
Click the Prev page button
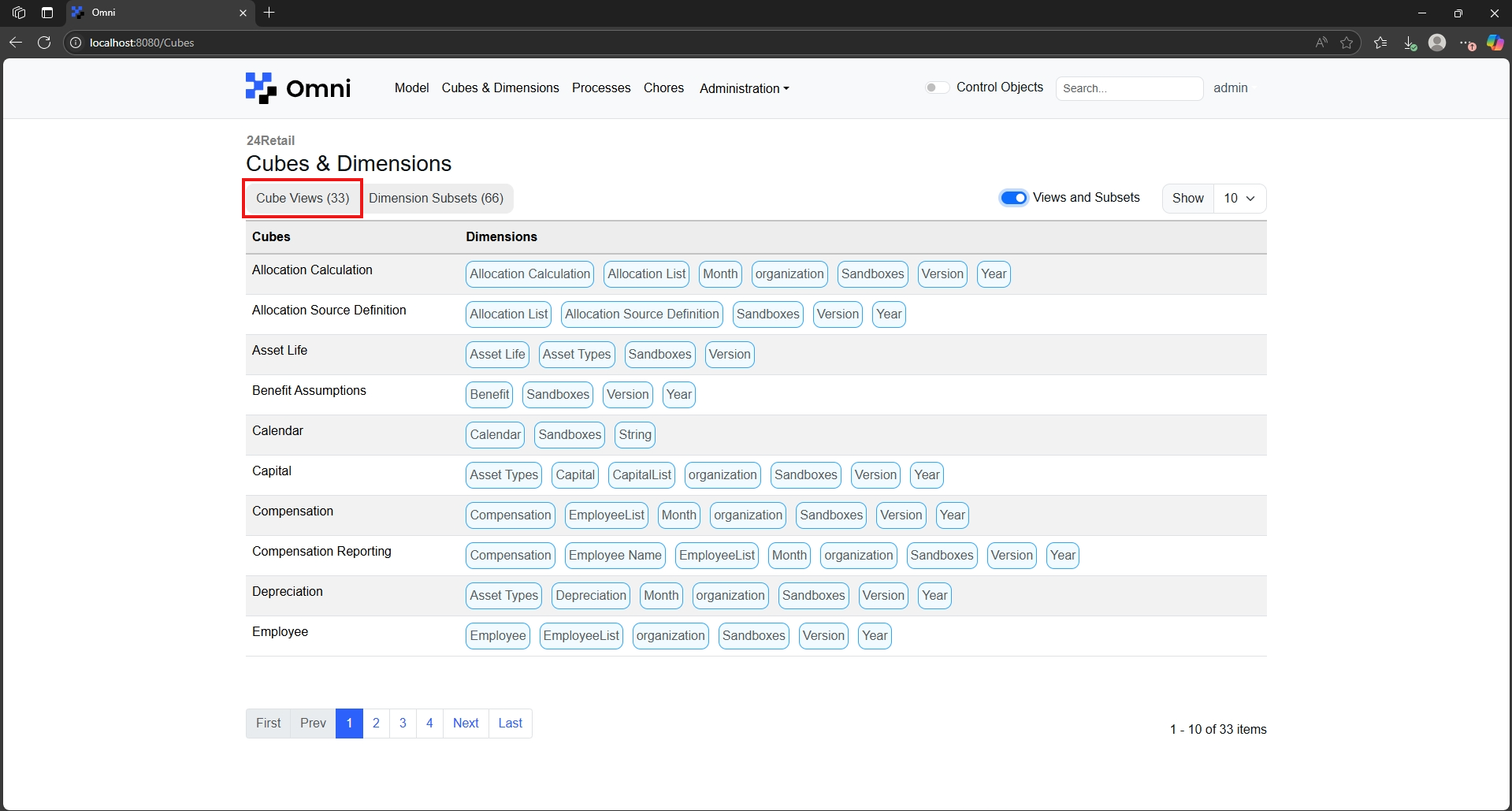coord(313,724)
